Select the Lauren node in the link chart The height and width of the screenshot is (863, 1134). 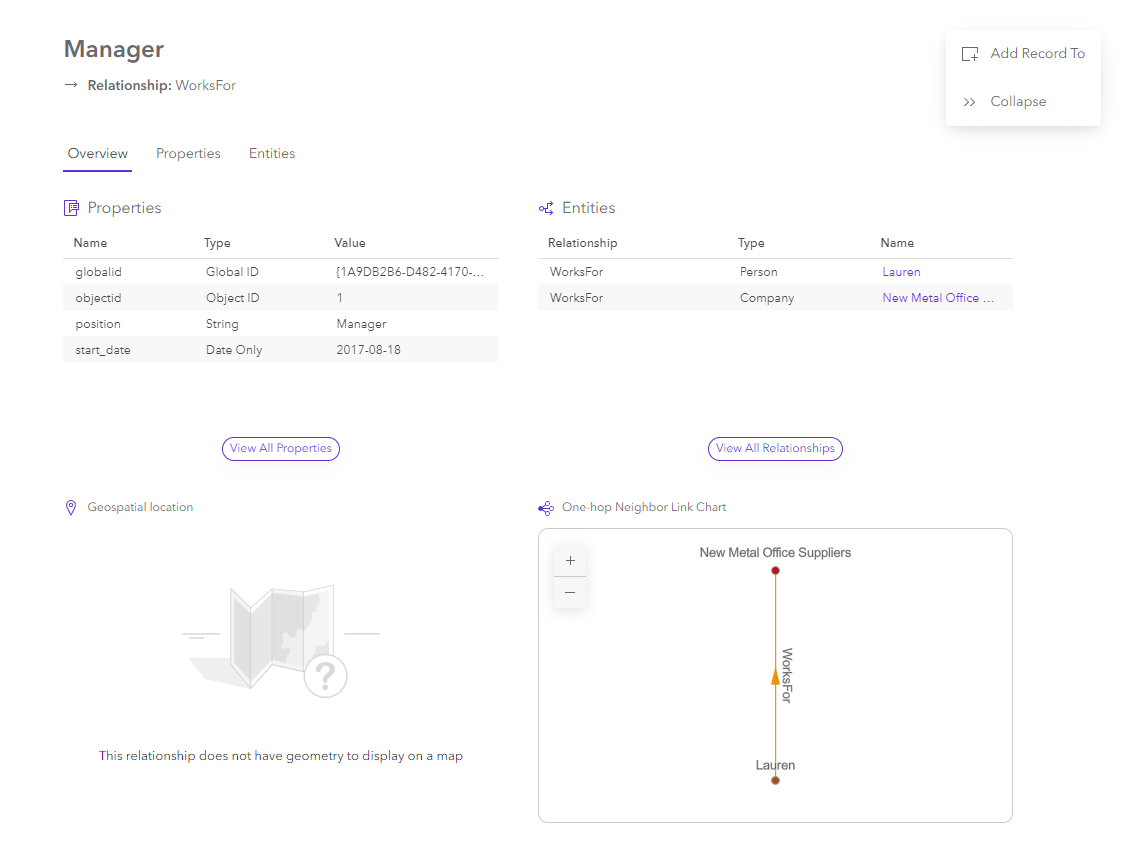[775, 780]
